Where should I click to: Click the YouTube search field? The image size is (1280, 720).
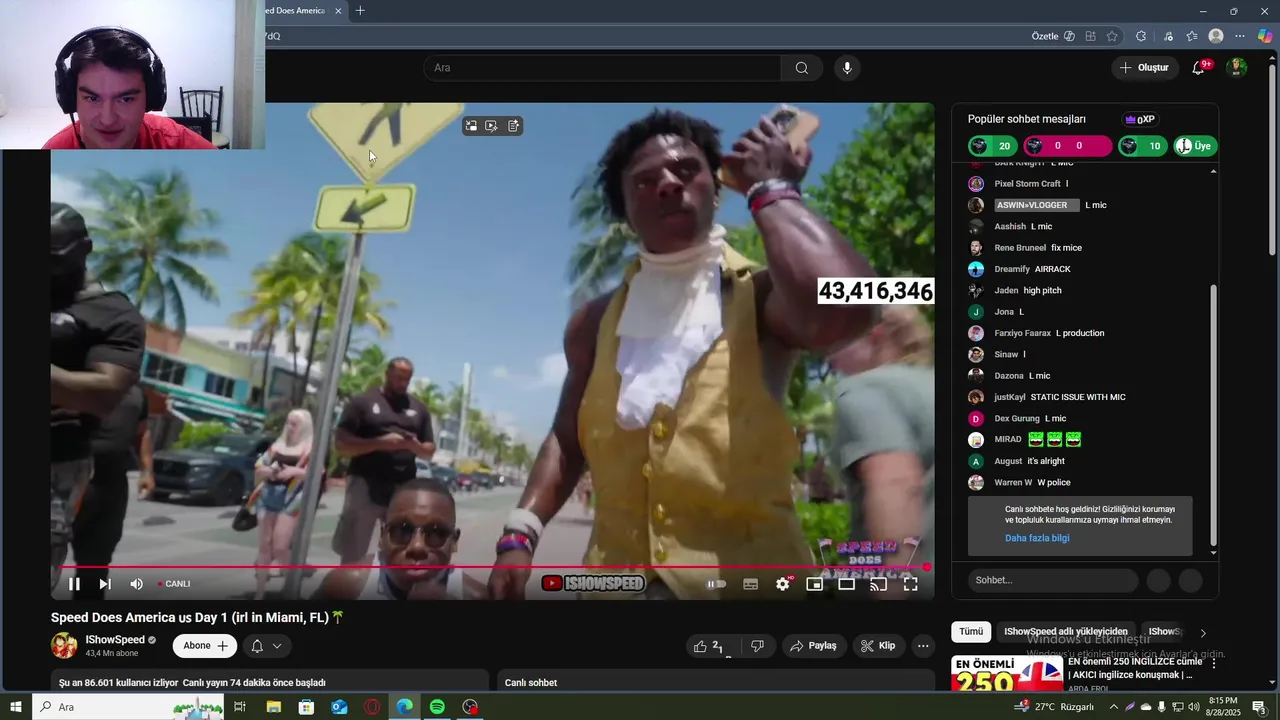tap(602, 68)
